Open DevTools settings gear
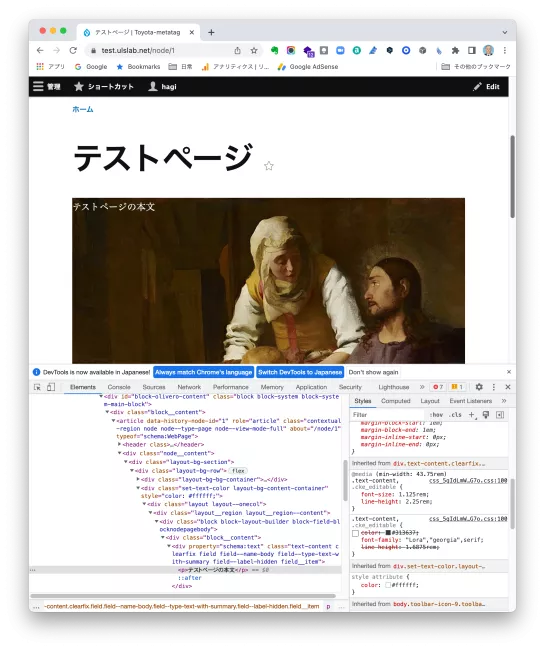This screenshot has width=545, height=650. pos(479,387)
